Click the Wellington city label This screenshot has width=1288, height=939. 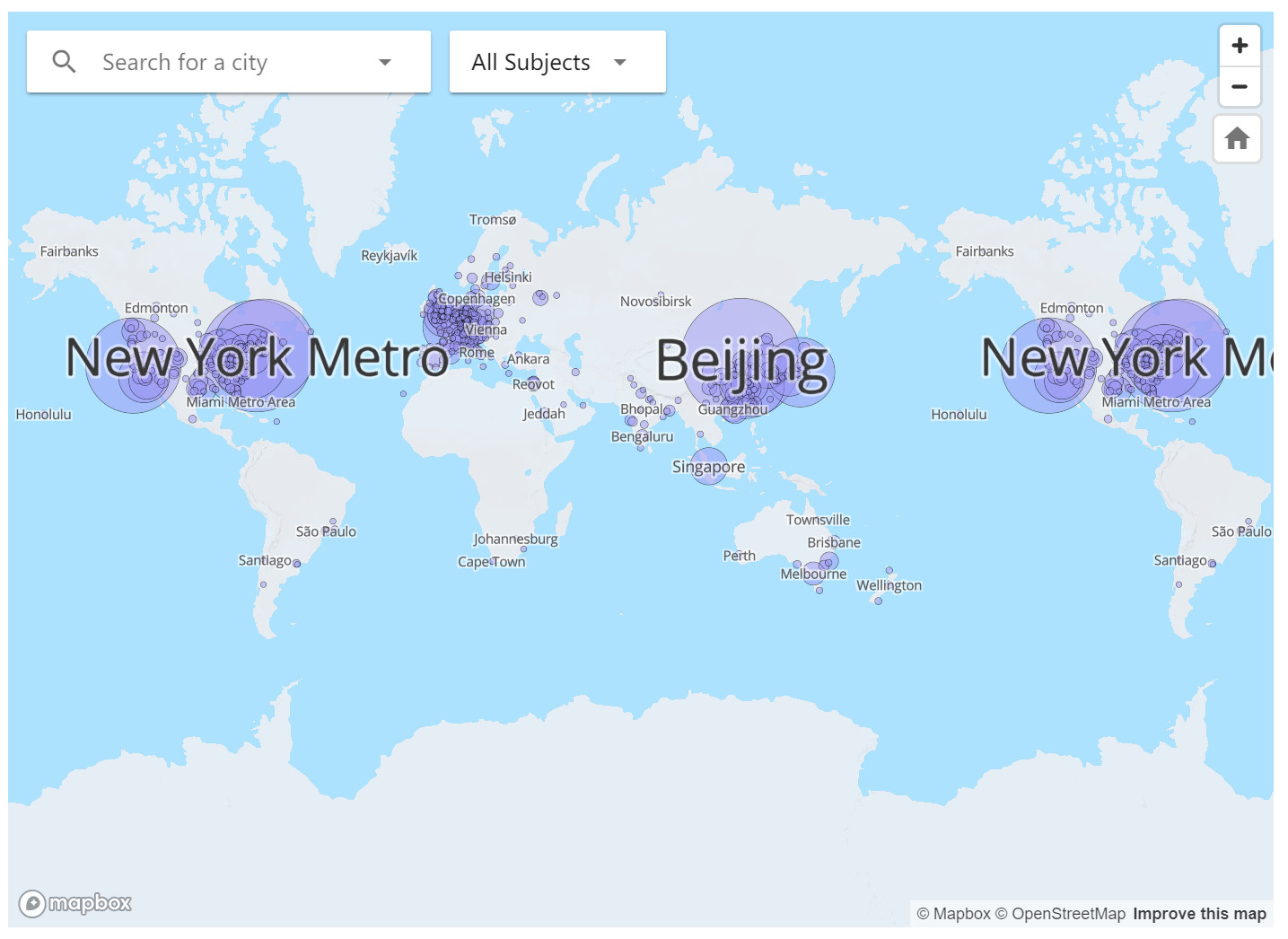[x=889, y=585]
